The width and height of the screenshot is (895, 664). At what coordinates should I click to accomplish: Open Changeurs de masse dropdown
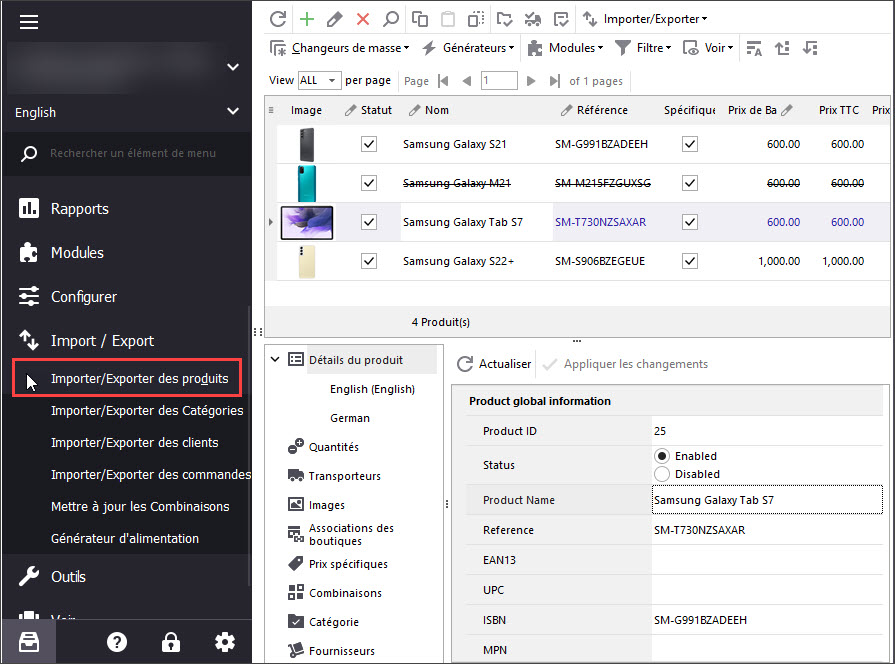[x=340, y=48]
